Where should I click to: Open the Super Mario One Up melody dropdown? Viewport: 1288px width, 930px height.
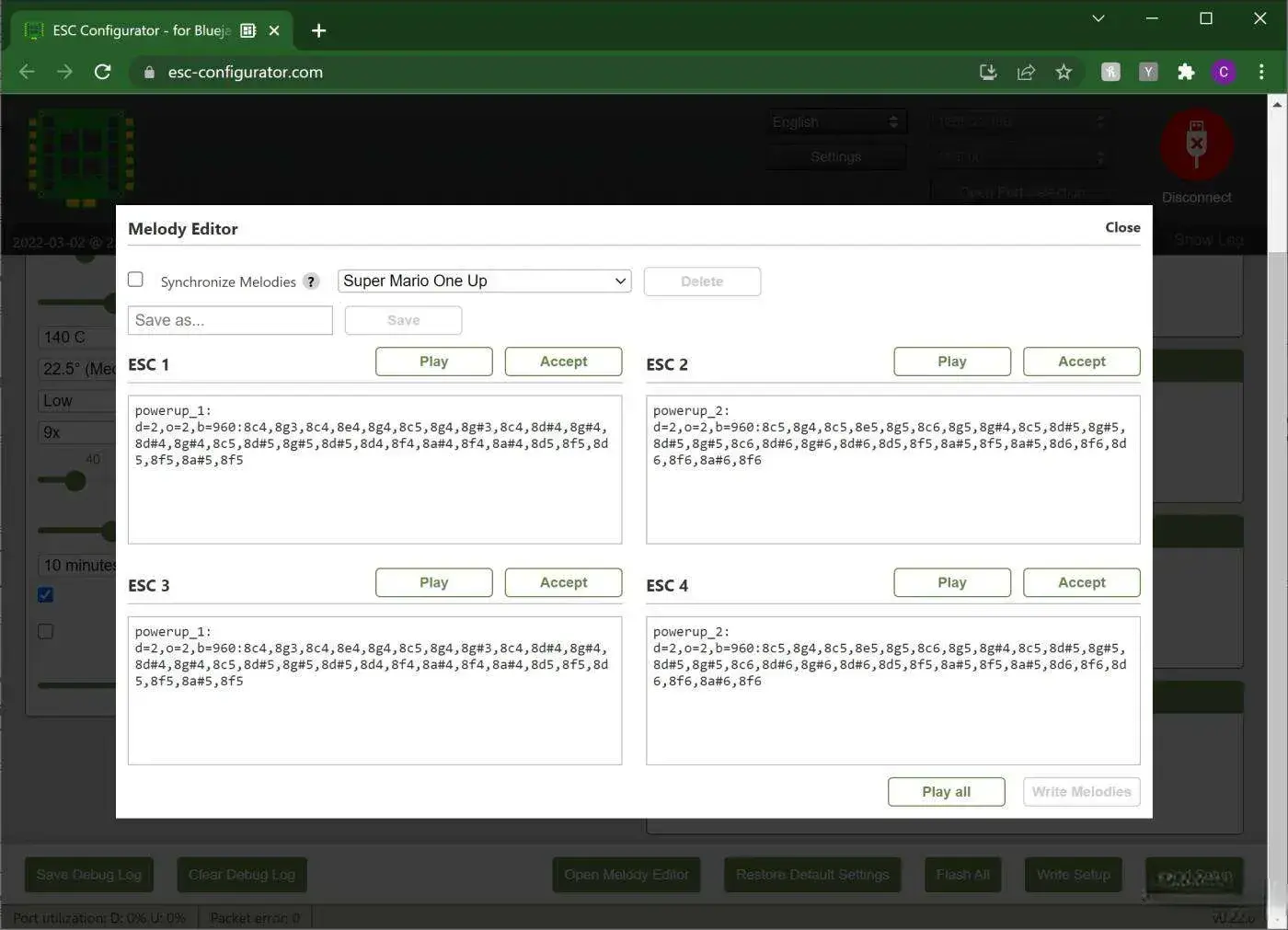tap(484, 281)
